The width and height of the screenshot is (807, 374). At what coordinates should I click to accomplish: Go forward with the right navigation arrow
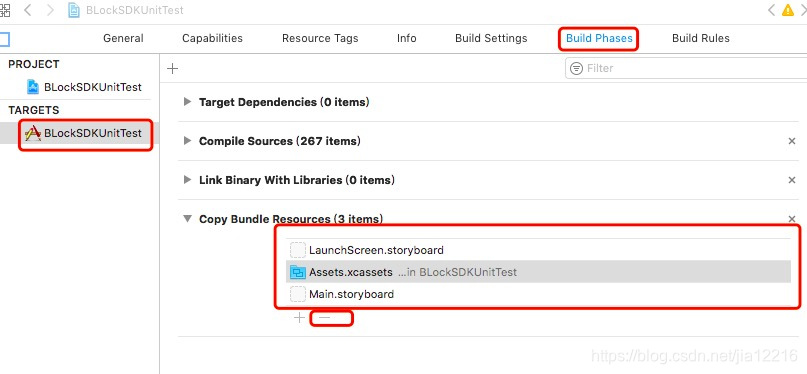click(x=50, y=10)
